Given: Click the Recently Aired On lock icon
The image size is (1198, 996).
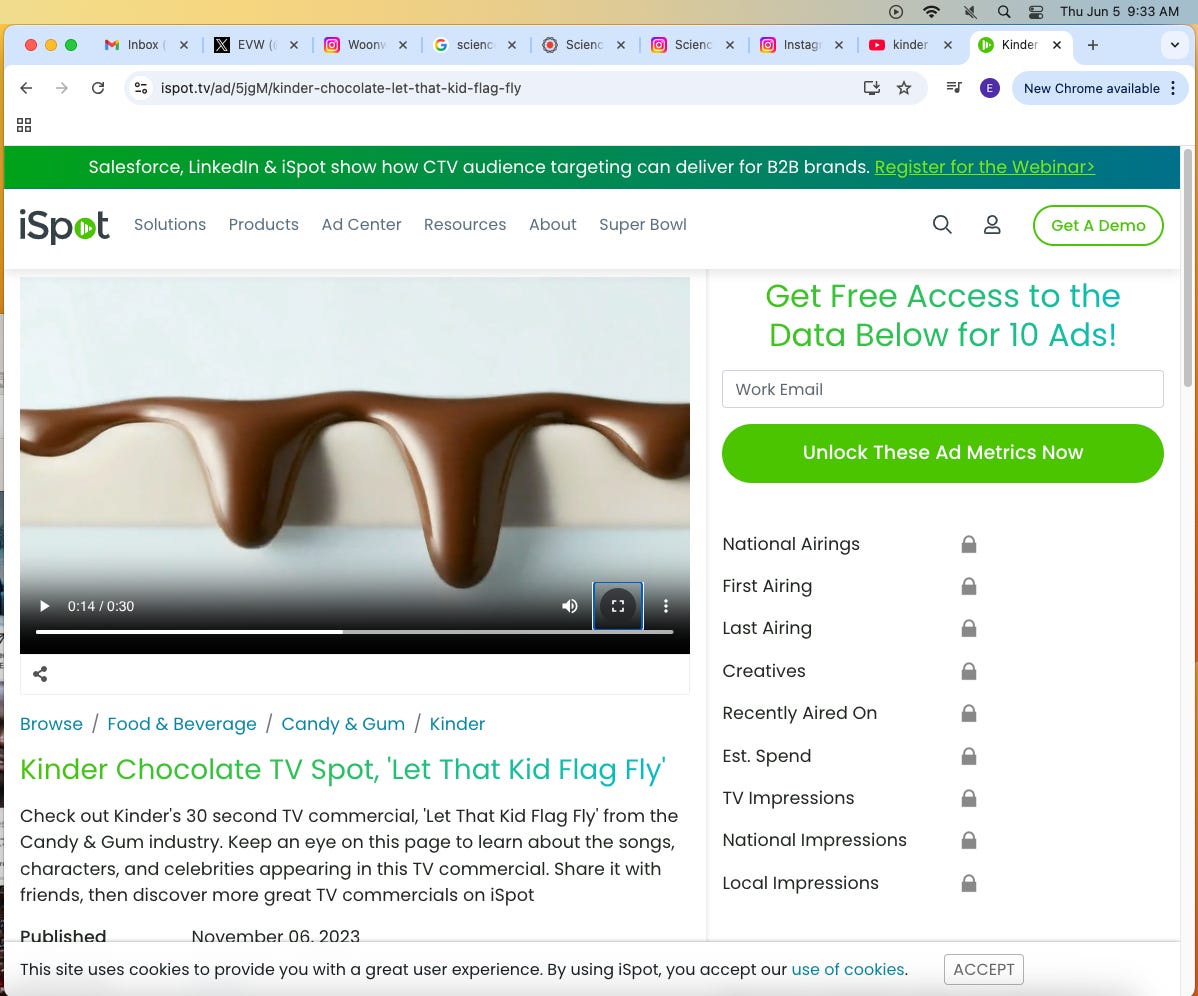Looking at the screenshot, I should tap(969, 713).
